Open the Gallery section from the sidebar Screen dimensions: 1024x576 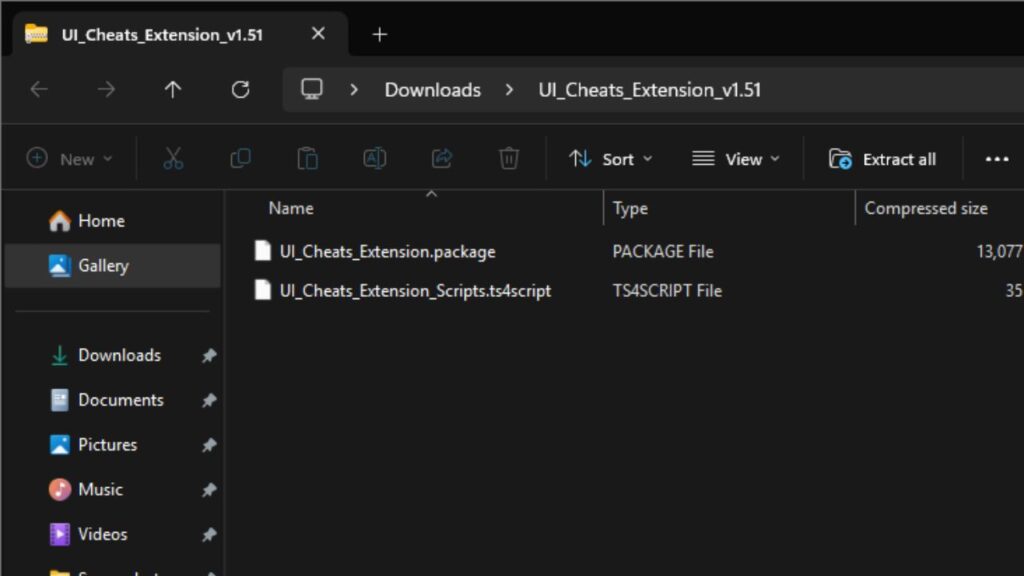(x=103, y=265)
